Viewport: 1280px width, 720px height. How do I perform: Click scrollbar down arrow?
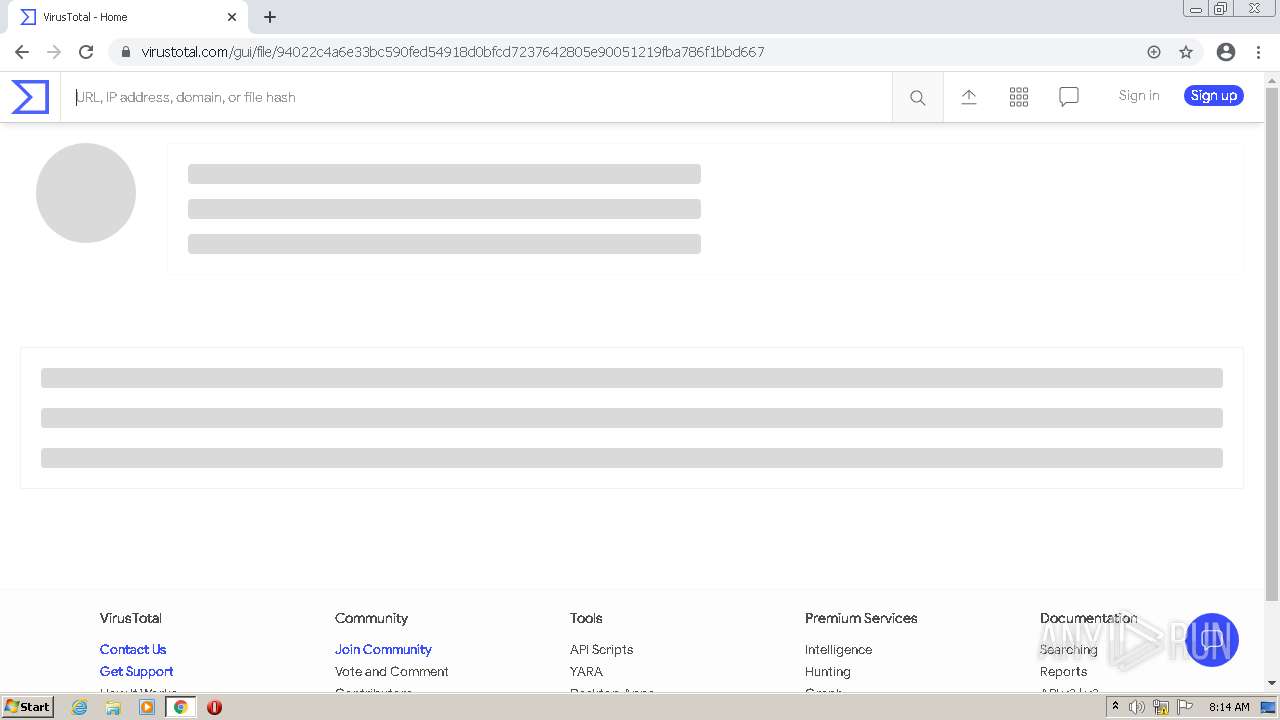pos(1272,683)
